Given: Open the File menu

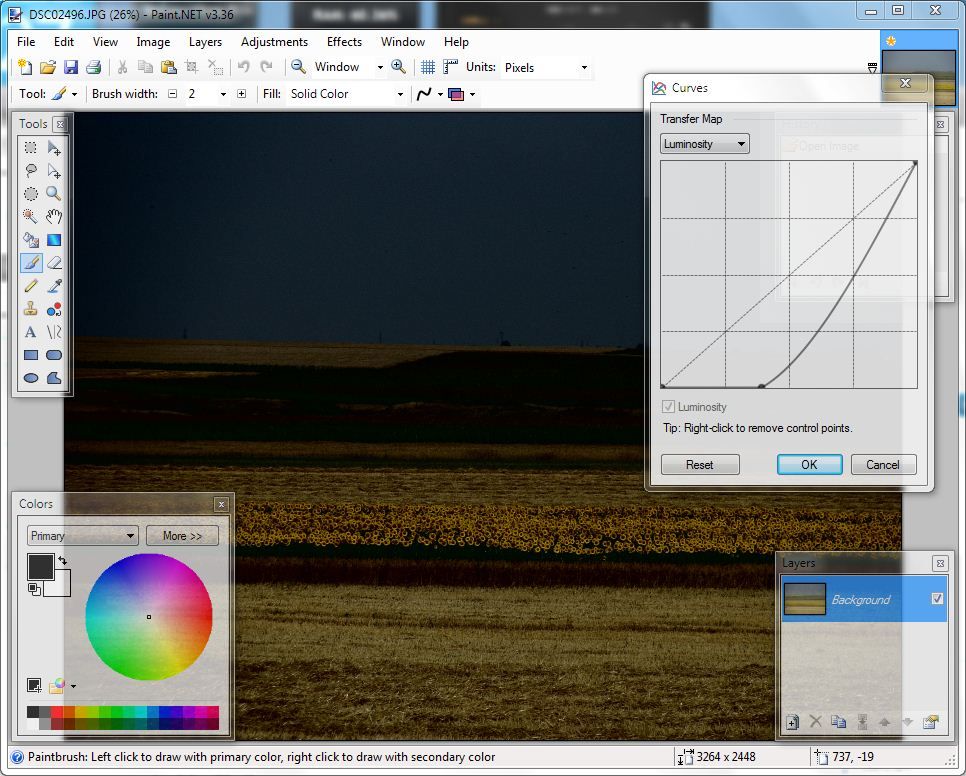Looking at the screenshot, I should point(26,42).
